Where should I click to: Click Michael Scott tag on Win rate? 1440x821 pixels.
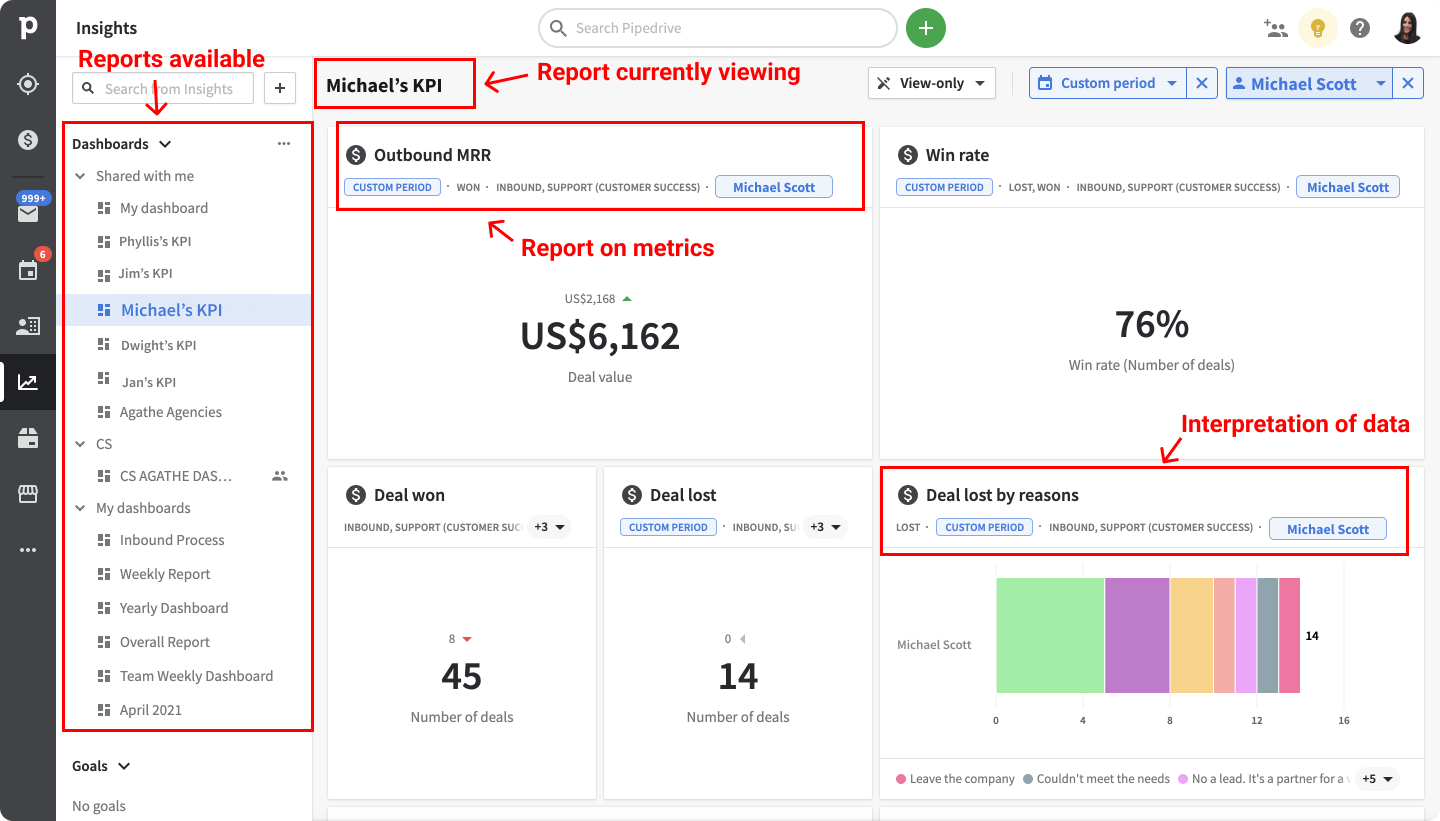1348,187
